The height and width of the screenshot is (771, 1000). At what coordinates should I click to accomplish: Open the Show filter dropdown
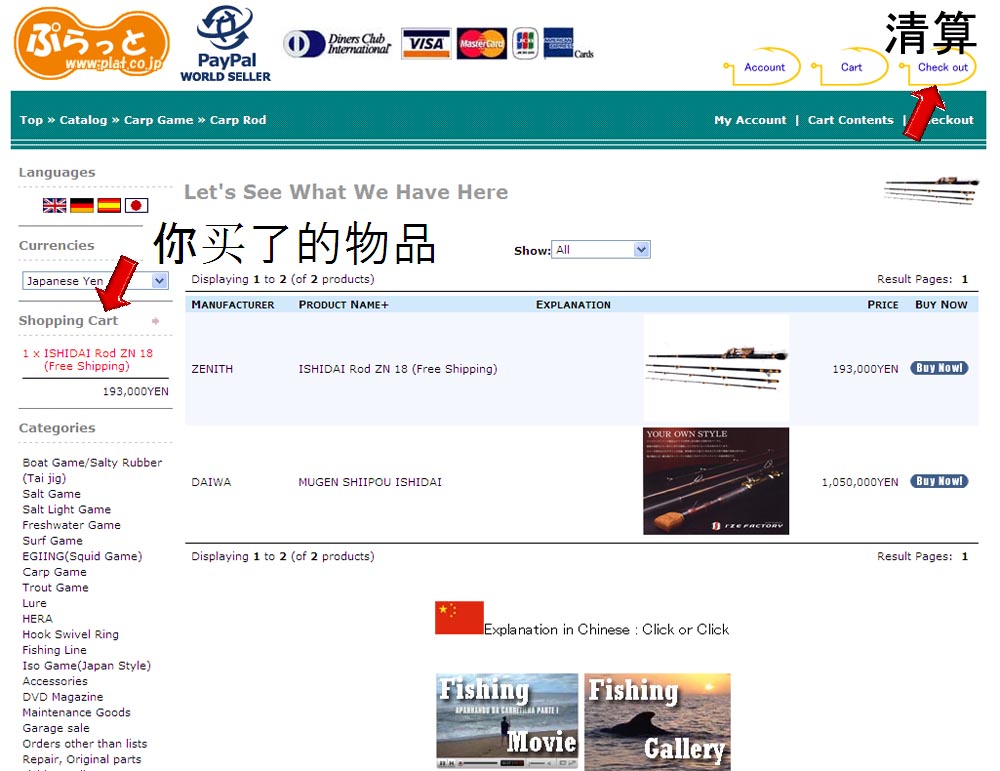(601, 250)
